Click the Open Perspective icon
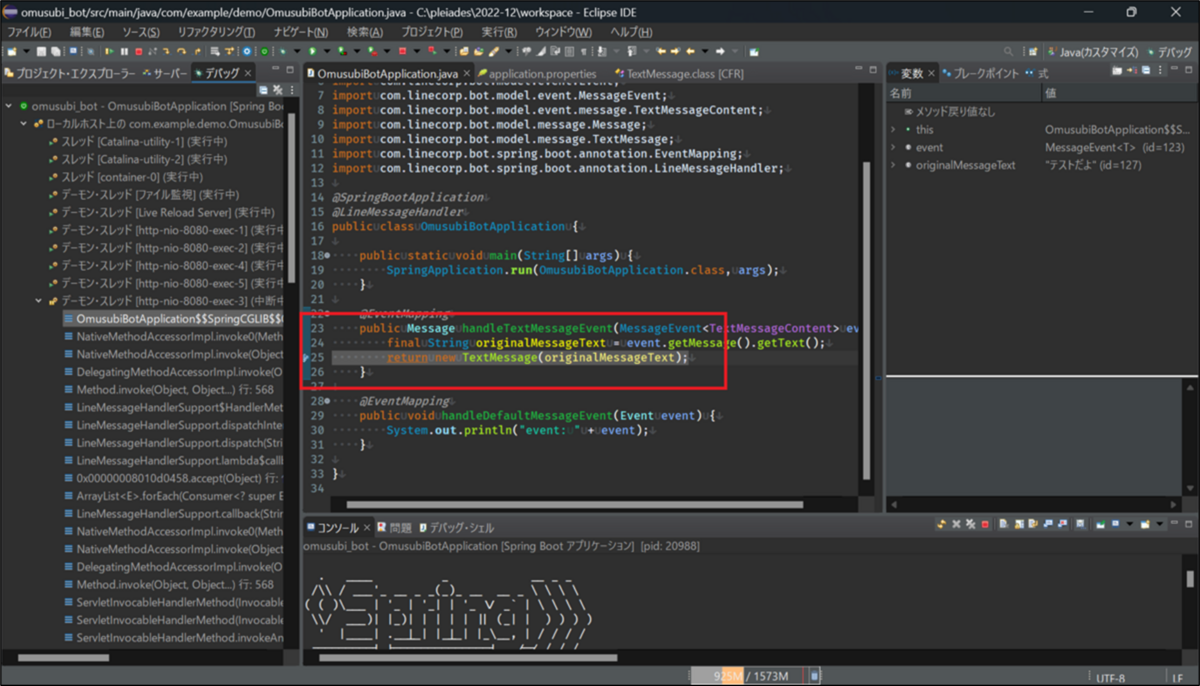 (1033, 50)
